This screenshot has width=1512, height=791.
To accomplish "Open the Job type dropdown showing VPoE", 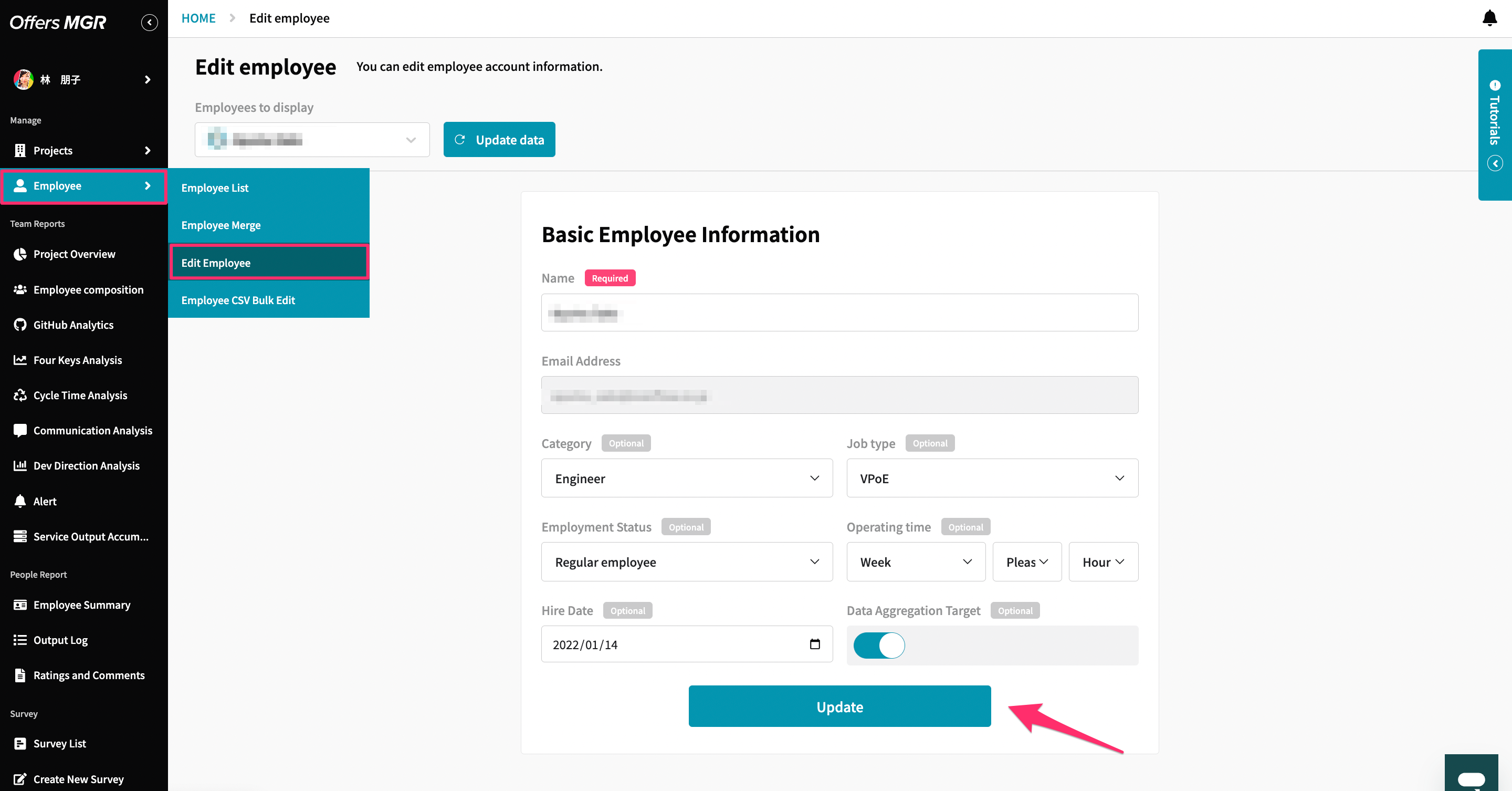I will pyautogui.click(x=992, y=478).
